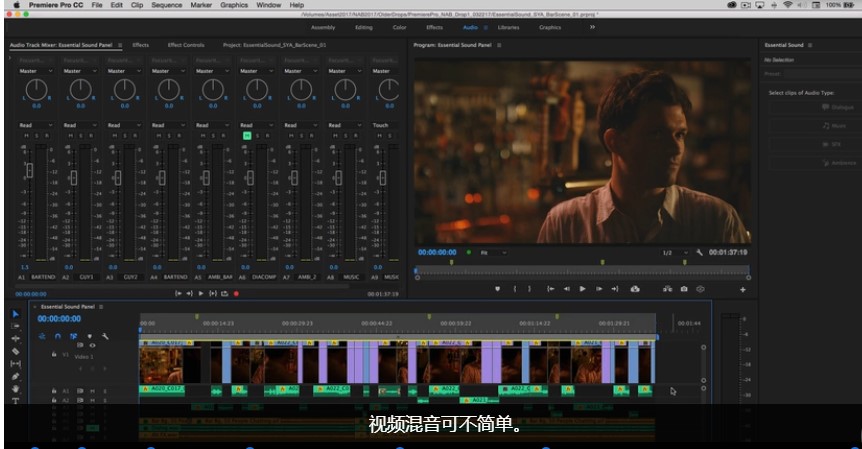Mute A1 track in timeline header

pyautogui.click(x=92, y=391)
